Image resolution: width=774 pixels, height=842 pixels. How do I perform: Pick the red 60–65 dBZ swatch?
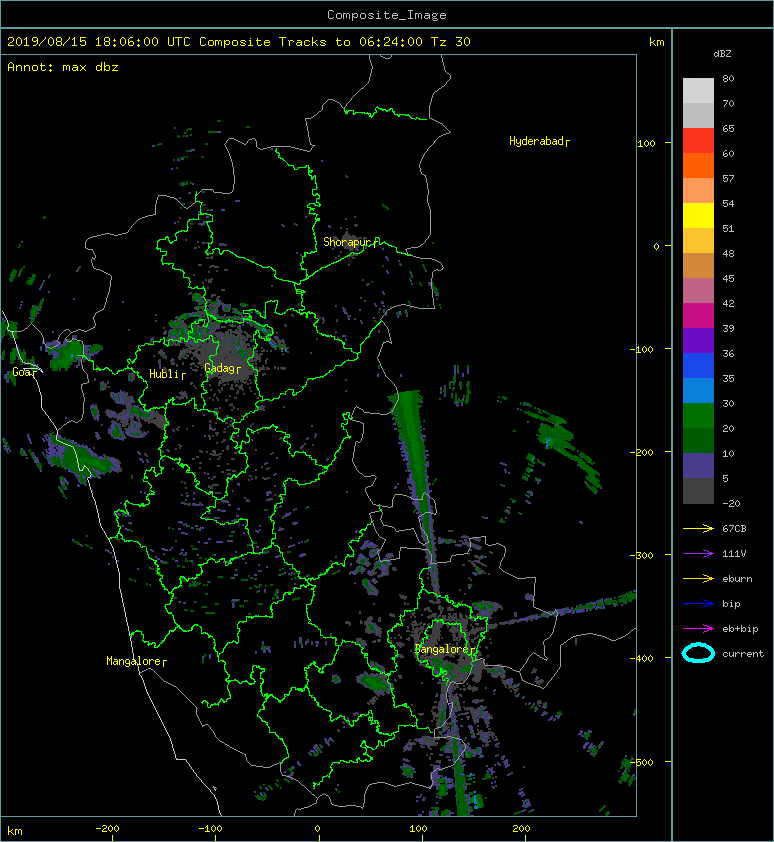[x=698, y=140]
